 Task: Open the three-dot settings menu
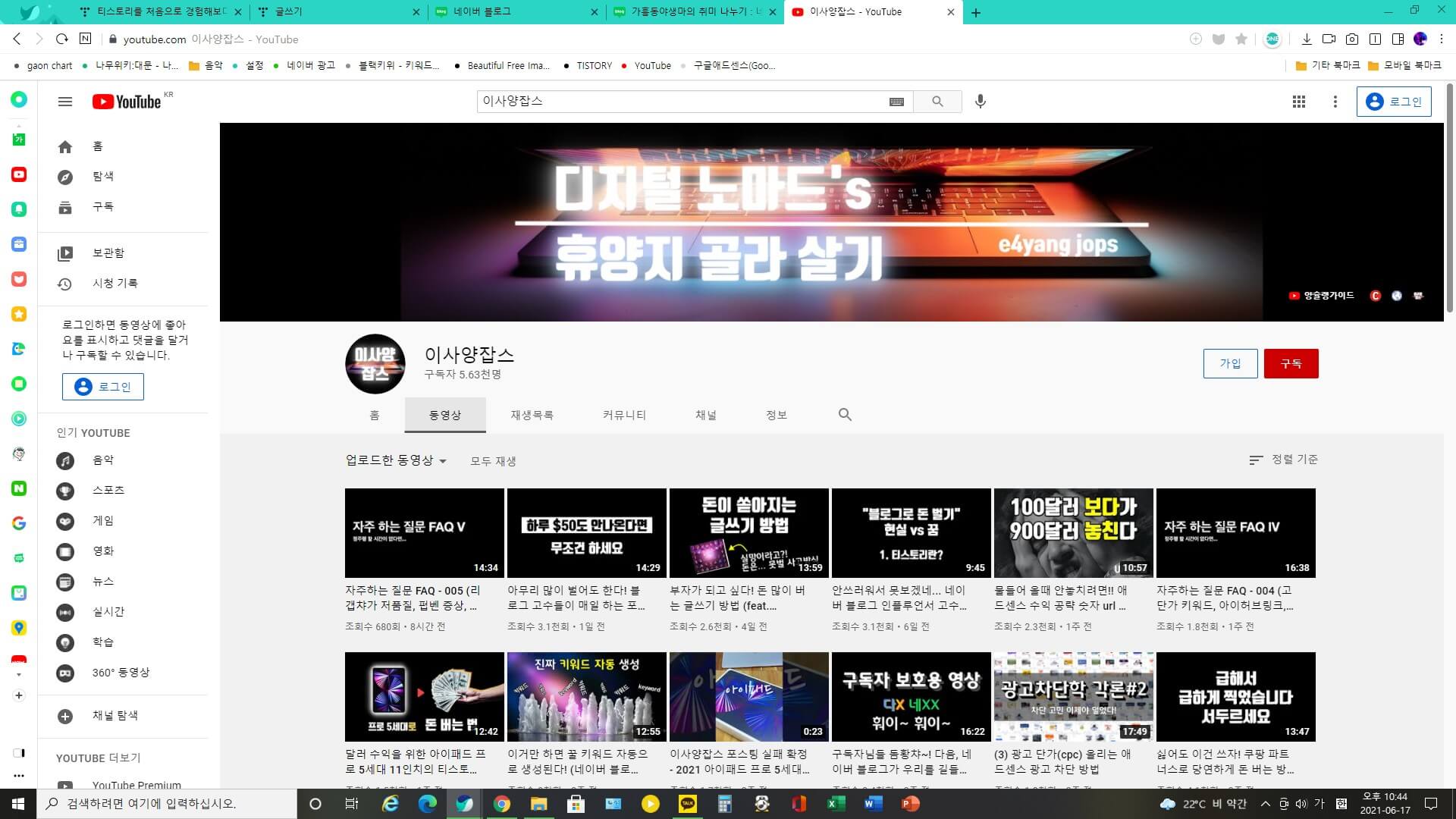coord(1335,102)
